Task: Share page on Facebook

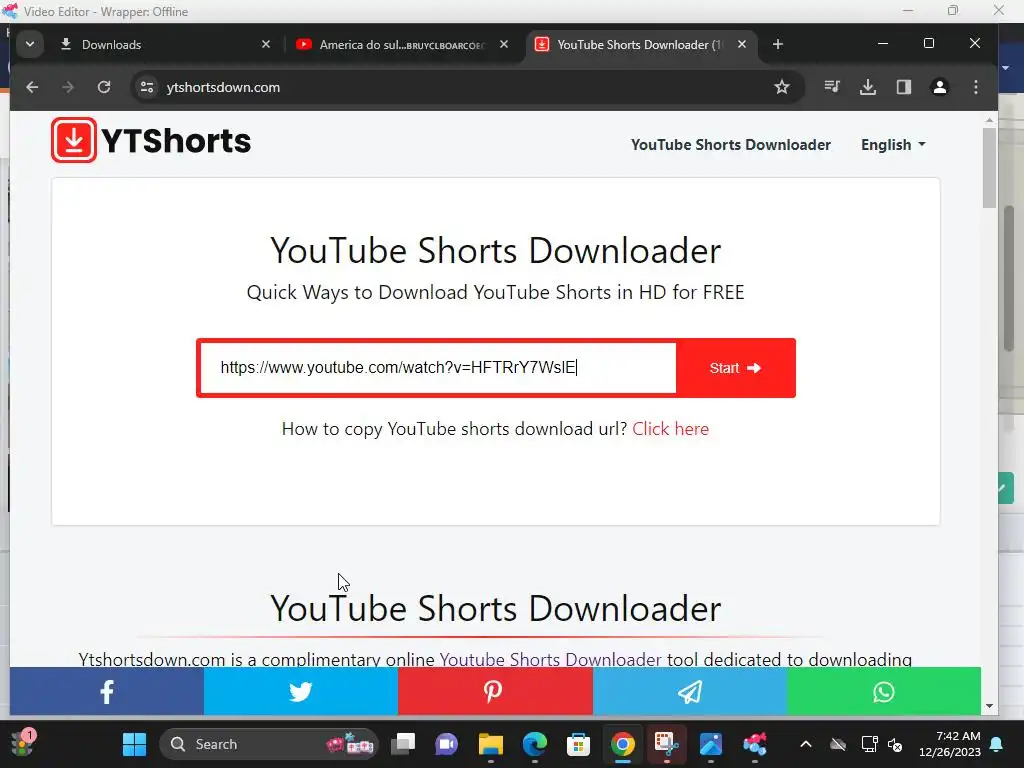Action: click(106, 692)
